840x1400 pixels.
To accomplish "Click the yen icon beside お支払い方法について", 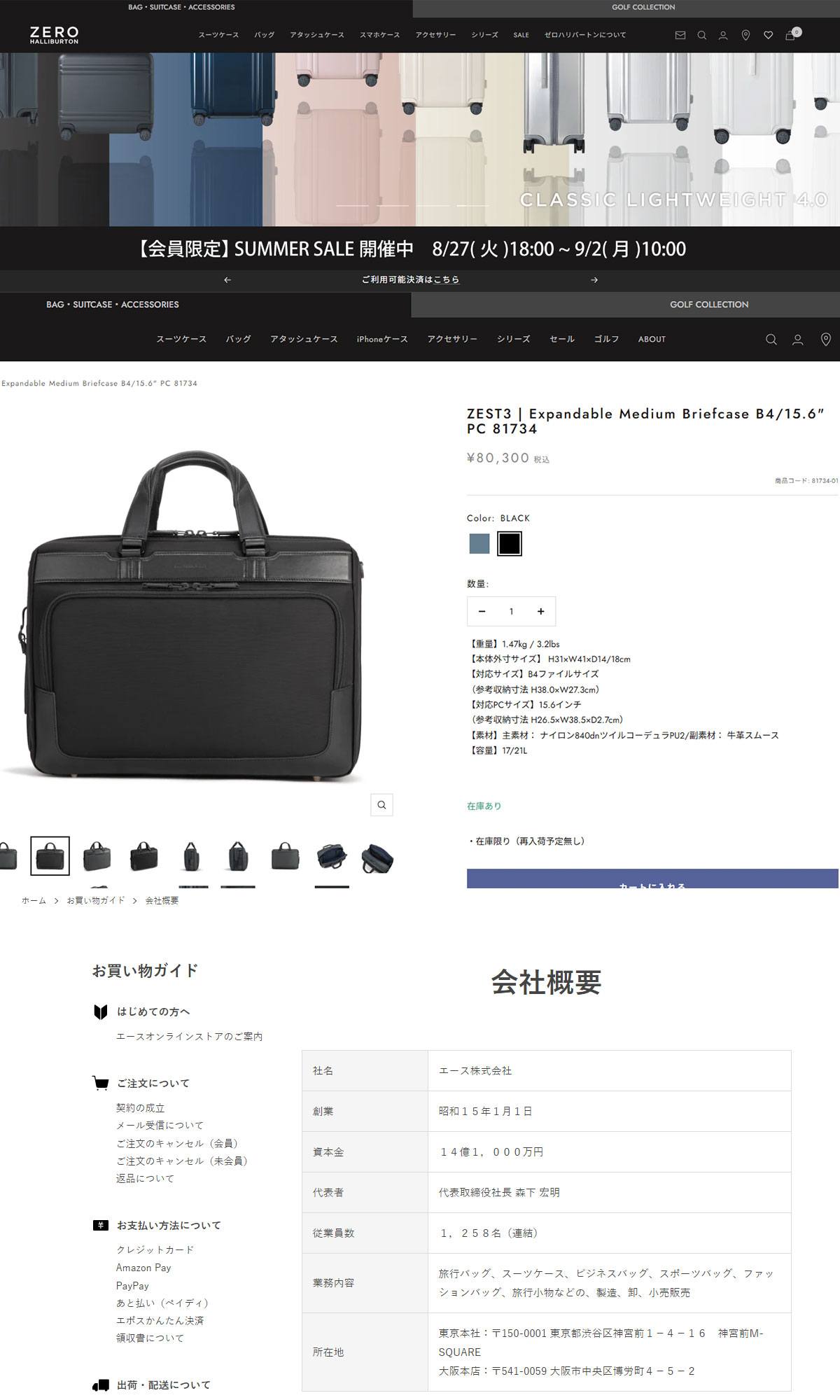I will click(101, 1225).
